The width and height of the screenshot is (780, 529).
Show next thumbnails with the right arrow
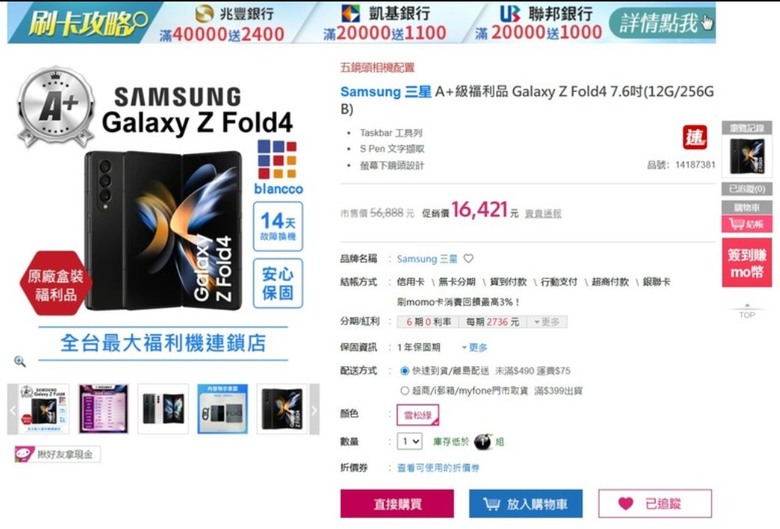[314, 410]
